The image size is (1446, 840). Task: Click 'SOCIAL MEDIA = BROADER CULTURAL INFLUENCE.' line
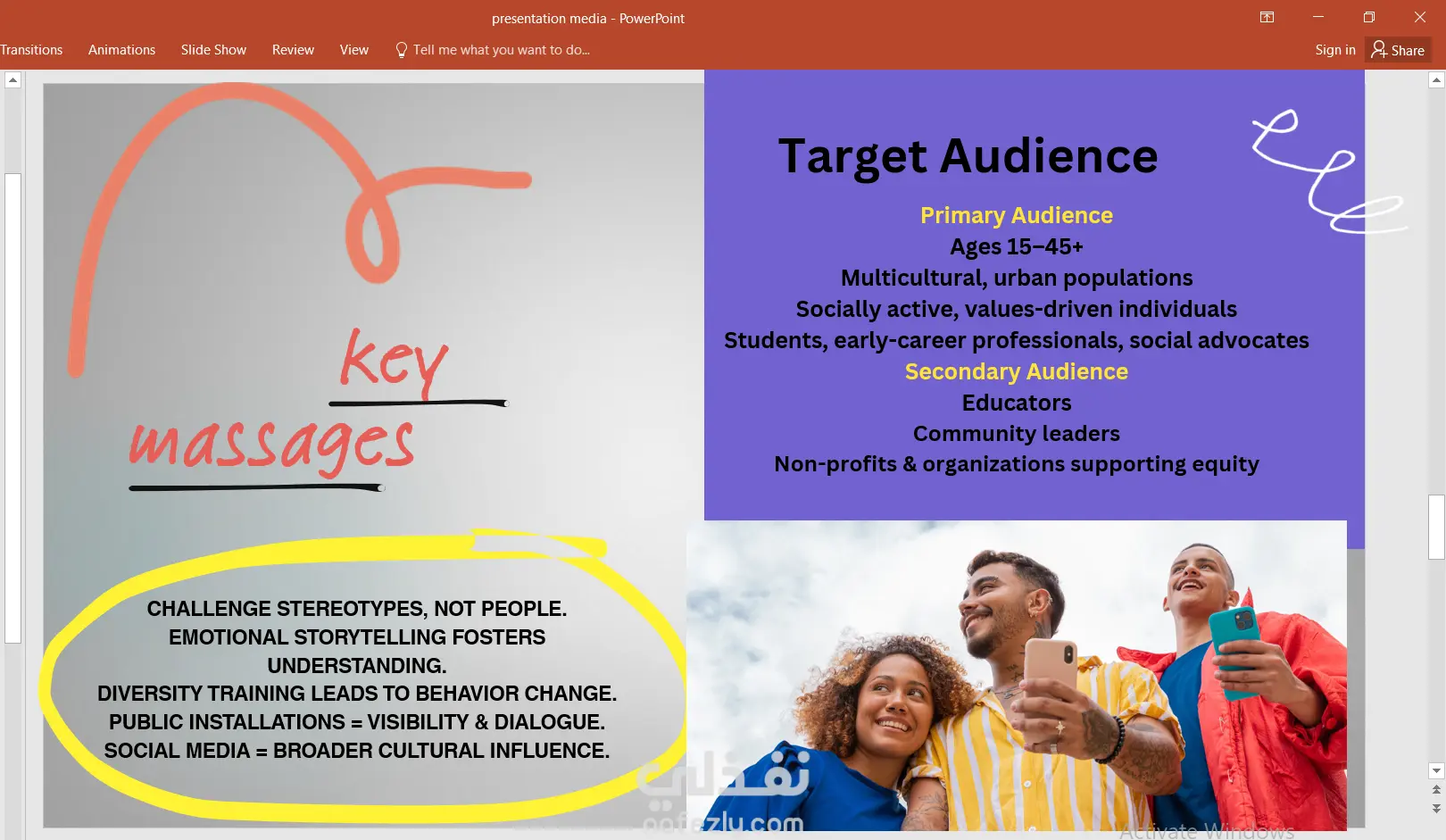tap(357, 751)
